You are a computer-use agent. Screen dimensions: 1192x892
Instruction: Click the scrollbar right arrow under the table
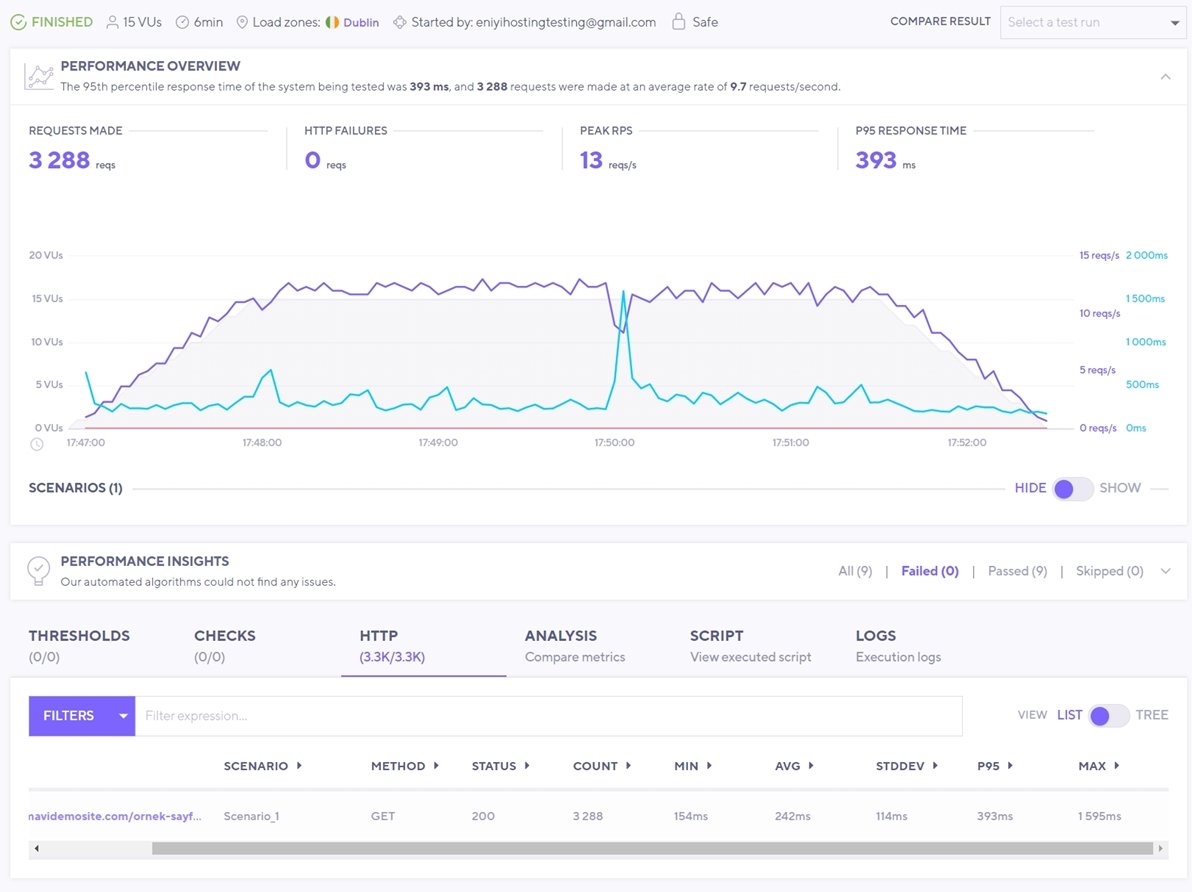(1160, 848)
